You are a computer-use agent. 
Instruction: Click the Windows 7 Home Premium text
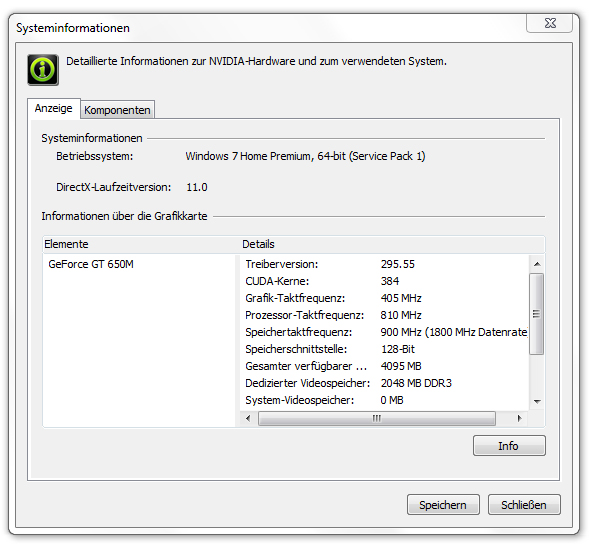pyautogui.click(x=305, y=156)
